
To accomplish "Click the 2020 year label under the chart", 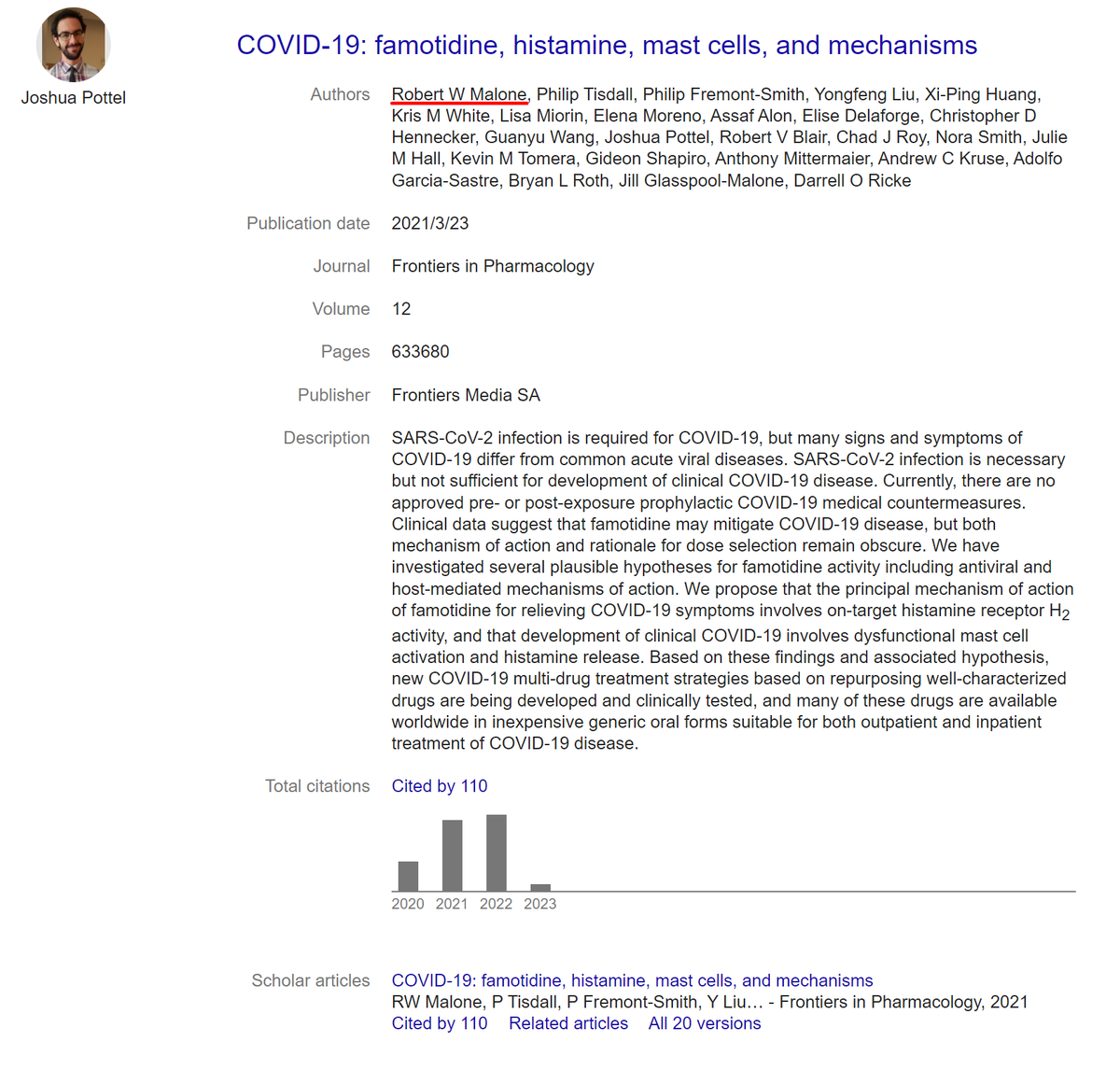I will pyautogui.click(x=408, y=903).
